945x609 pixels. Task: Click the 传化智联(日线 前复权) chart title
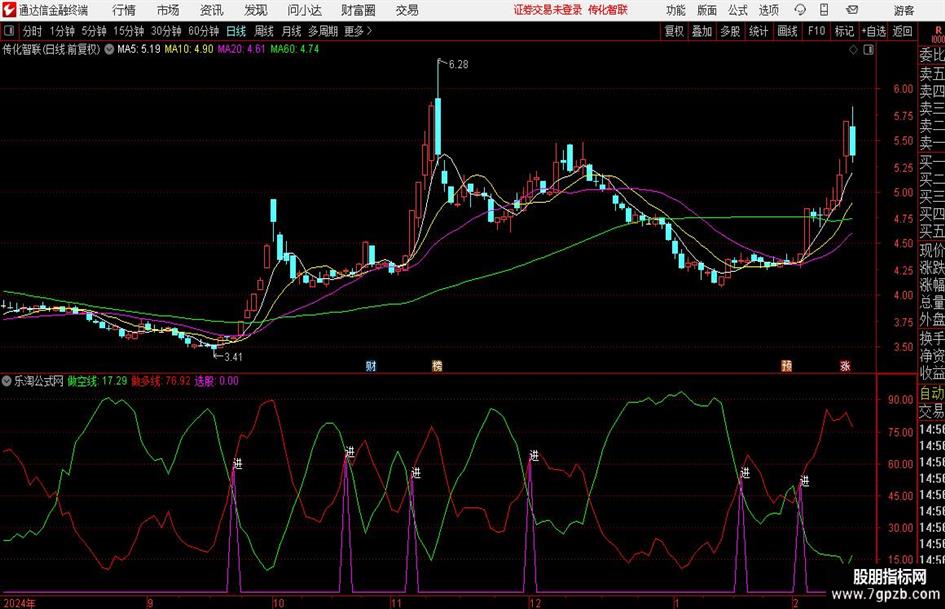click(x=51, y=49)
